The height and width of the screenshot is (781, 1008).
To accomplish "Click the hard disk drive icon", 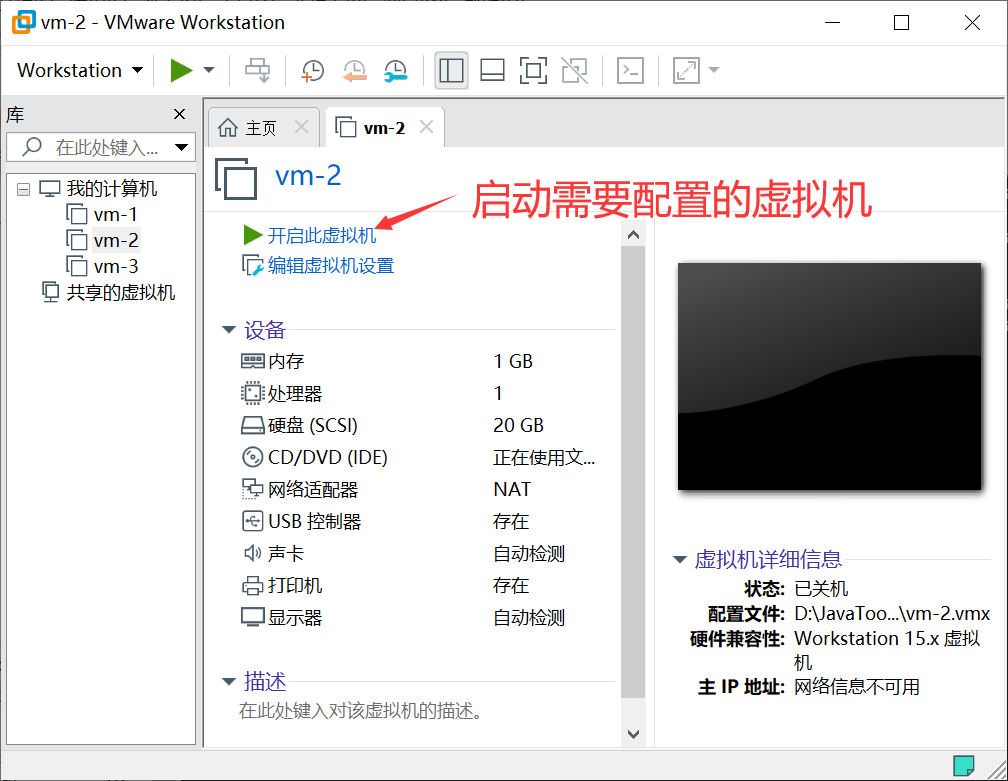I will click(x=253, y=426).
